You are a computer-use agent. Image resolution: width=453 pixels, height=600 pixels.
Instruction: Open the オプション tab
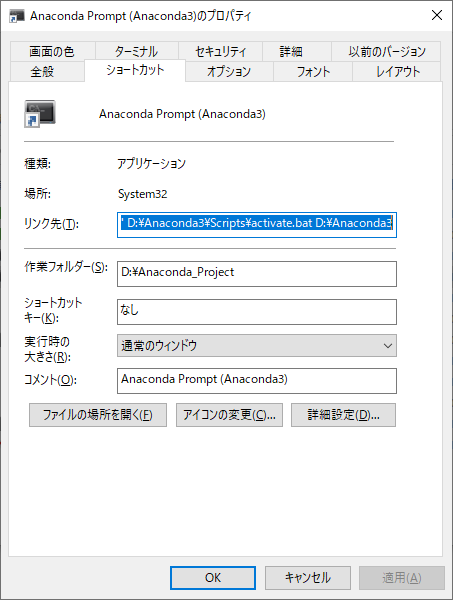click(x=229, y=72)
